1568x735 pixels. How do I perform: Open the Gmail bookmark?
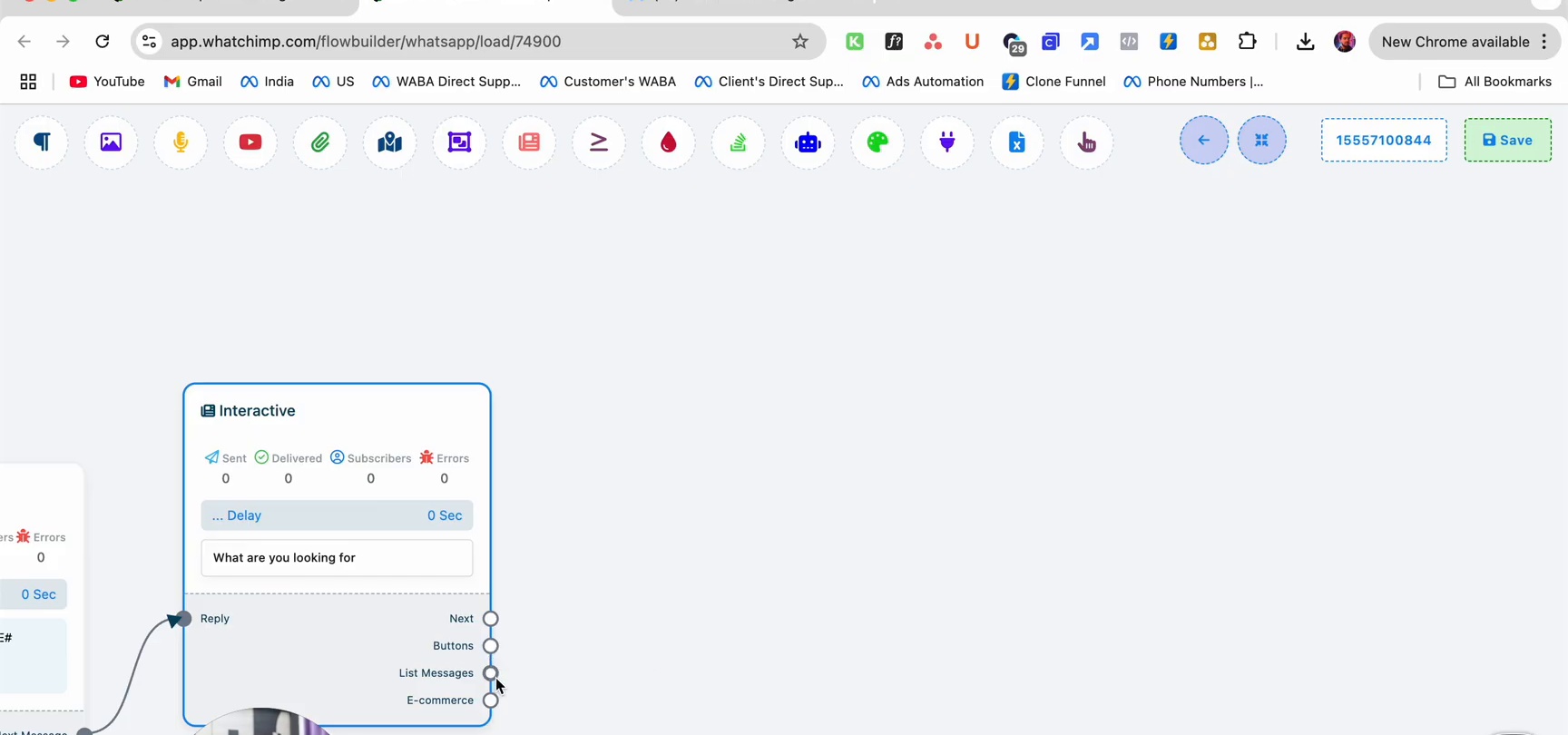click(x=193, y=82)
